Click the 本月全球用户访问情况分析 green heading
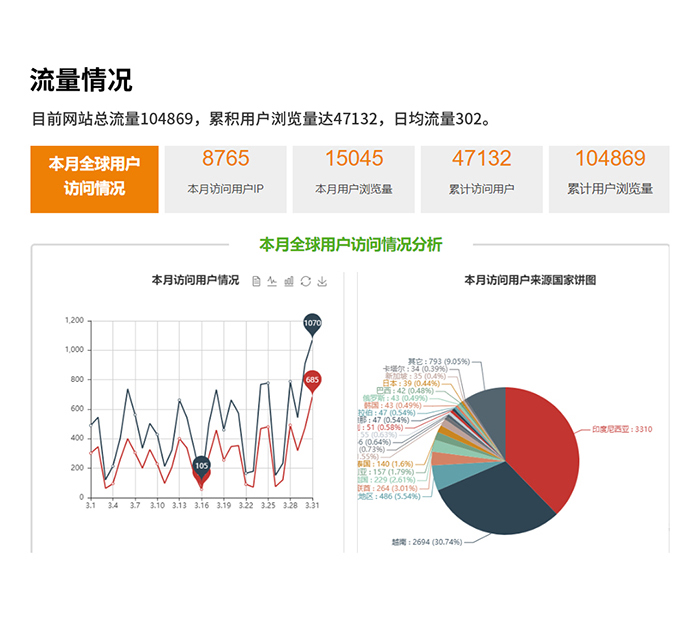The width and height of the screenshot is (700, 619). (350, 245)
